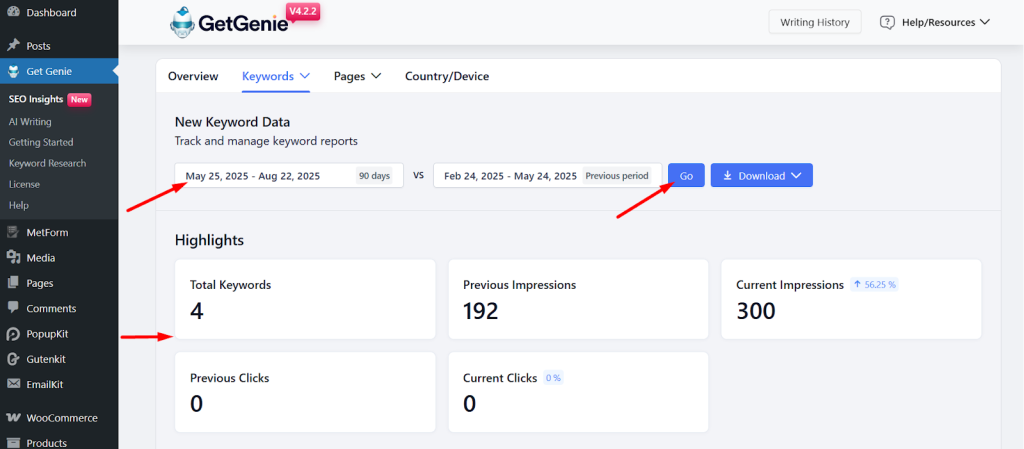
Task: Click the Track and manage keyword reports text
Action: point(266,141)
